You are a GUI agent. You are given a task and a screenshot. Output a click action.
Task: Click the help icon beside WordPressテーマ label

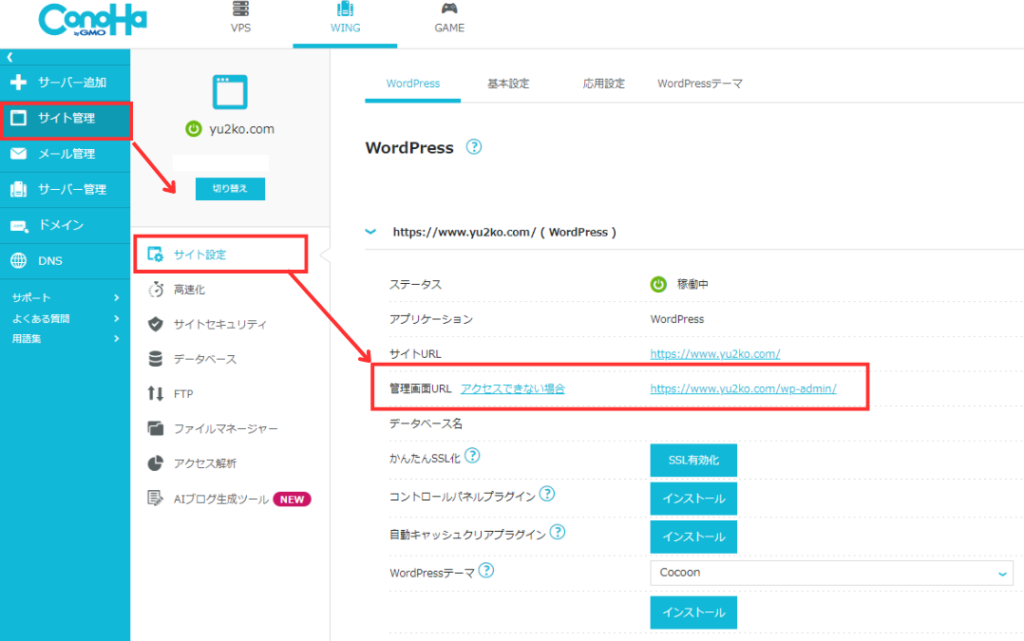pyautogui.click(x=486, y=571)
